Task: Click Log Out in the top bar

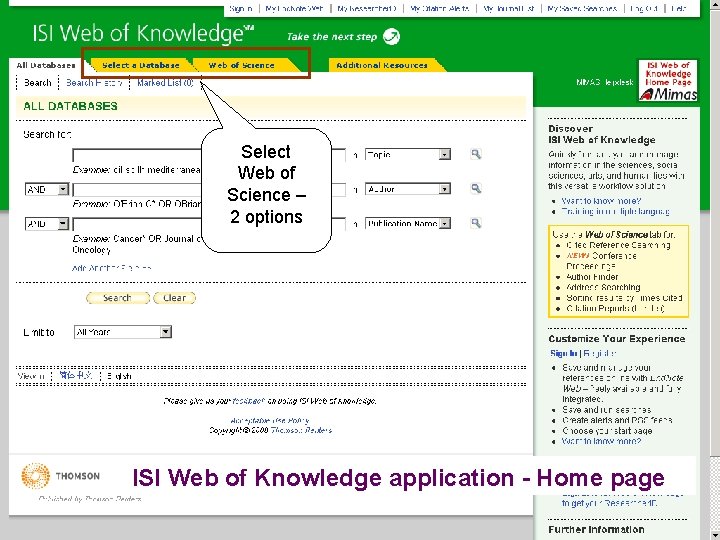Action: pyautogui.click(x=644, y=8)
